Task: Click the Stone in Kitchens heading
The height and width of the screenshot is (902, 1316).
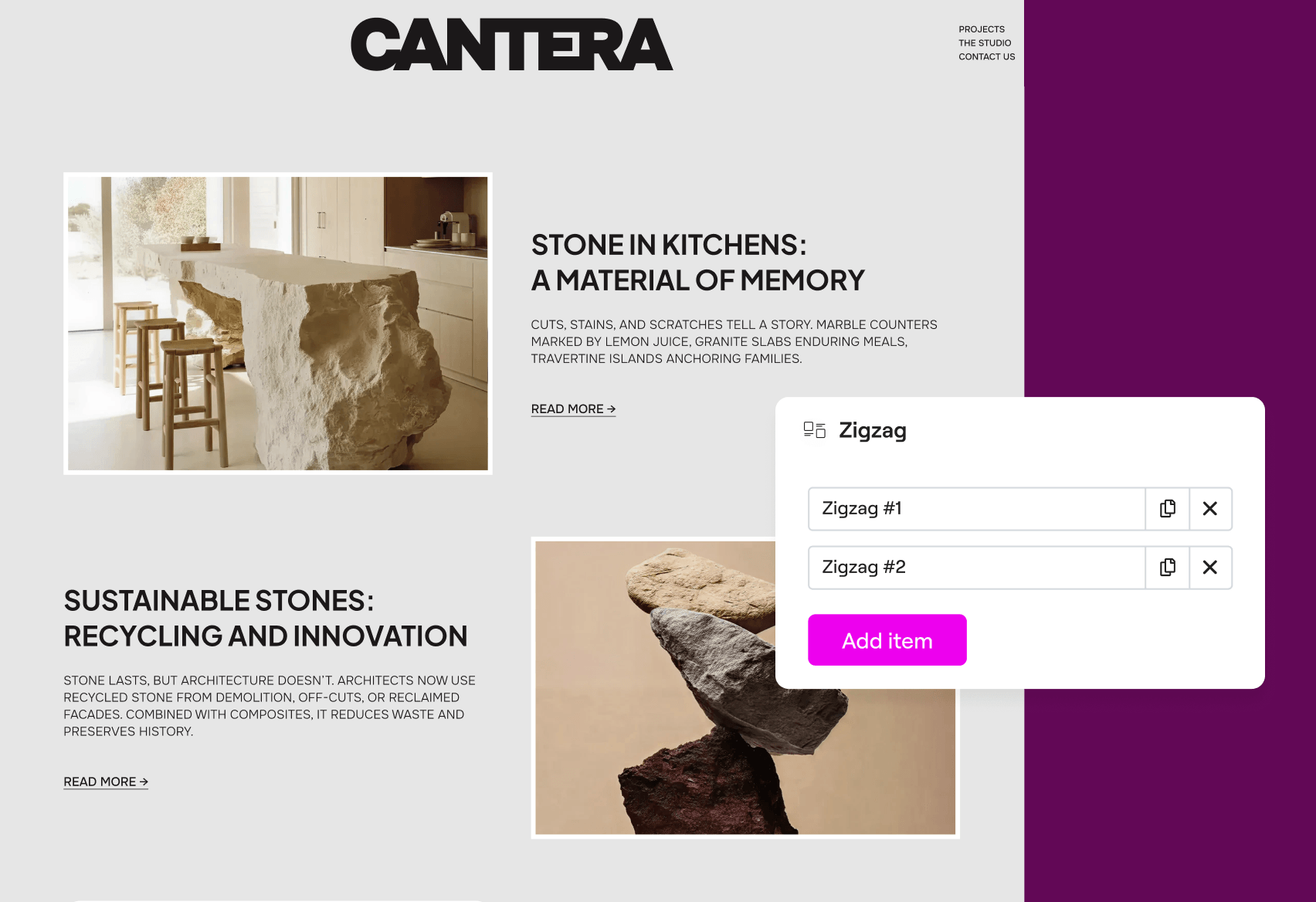Action: pos(697,263)
